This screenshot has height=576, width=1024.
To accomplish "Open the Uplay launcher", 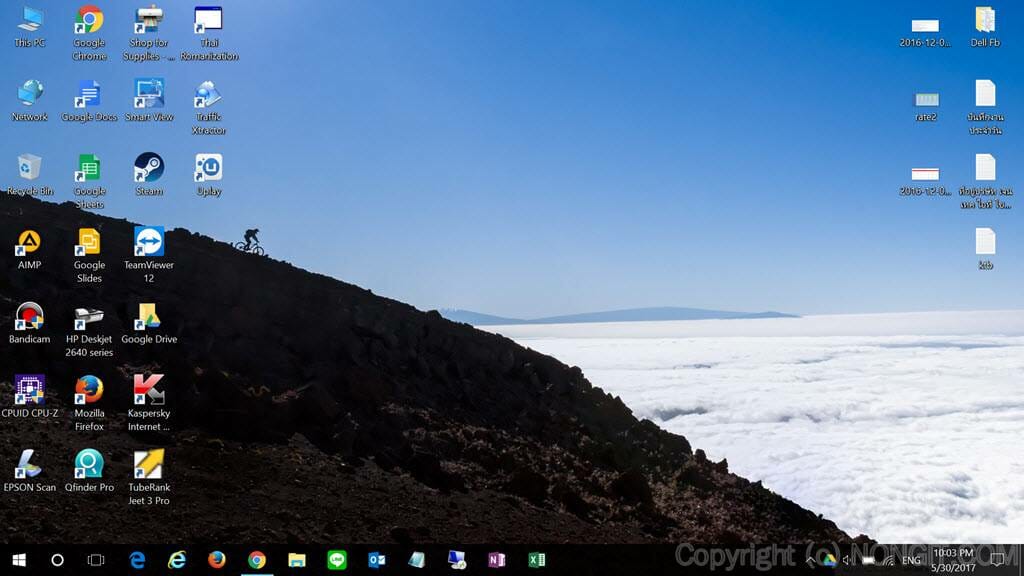I will [208, 165].
